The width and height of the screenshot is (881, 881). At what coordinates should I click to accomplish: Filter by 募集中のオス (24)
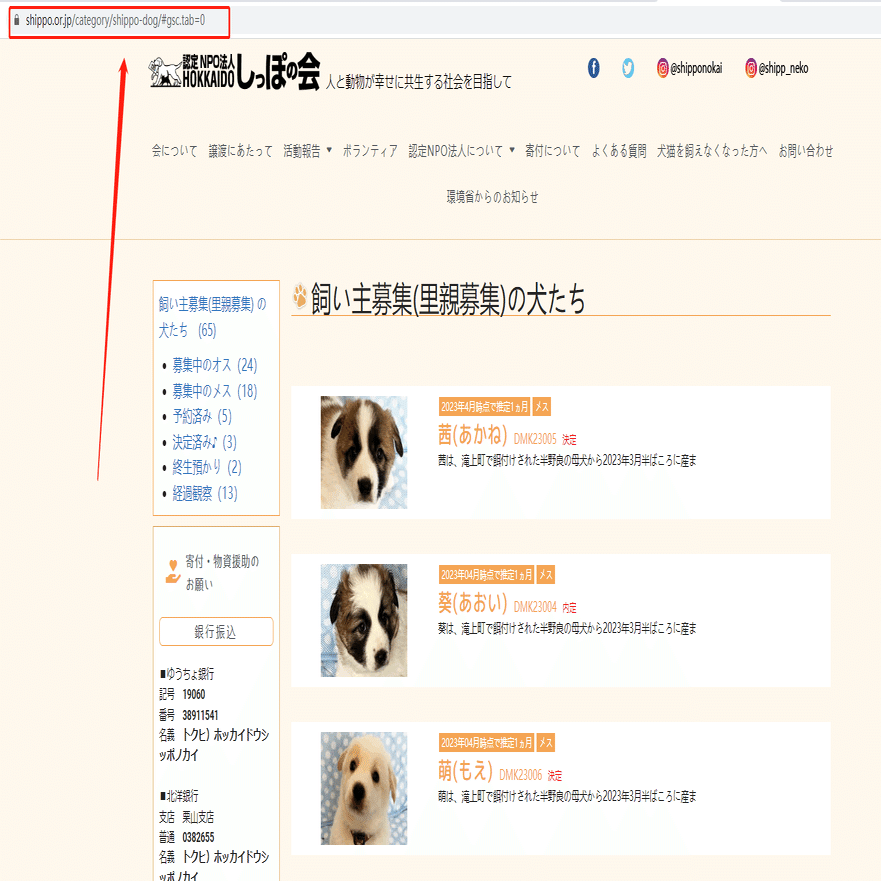point(215,365)
